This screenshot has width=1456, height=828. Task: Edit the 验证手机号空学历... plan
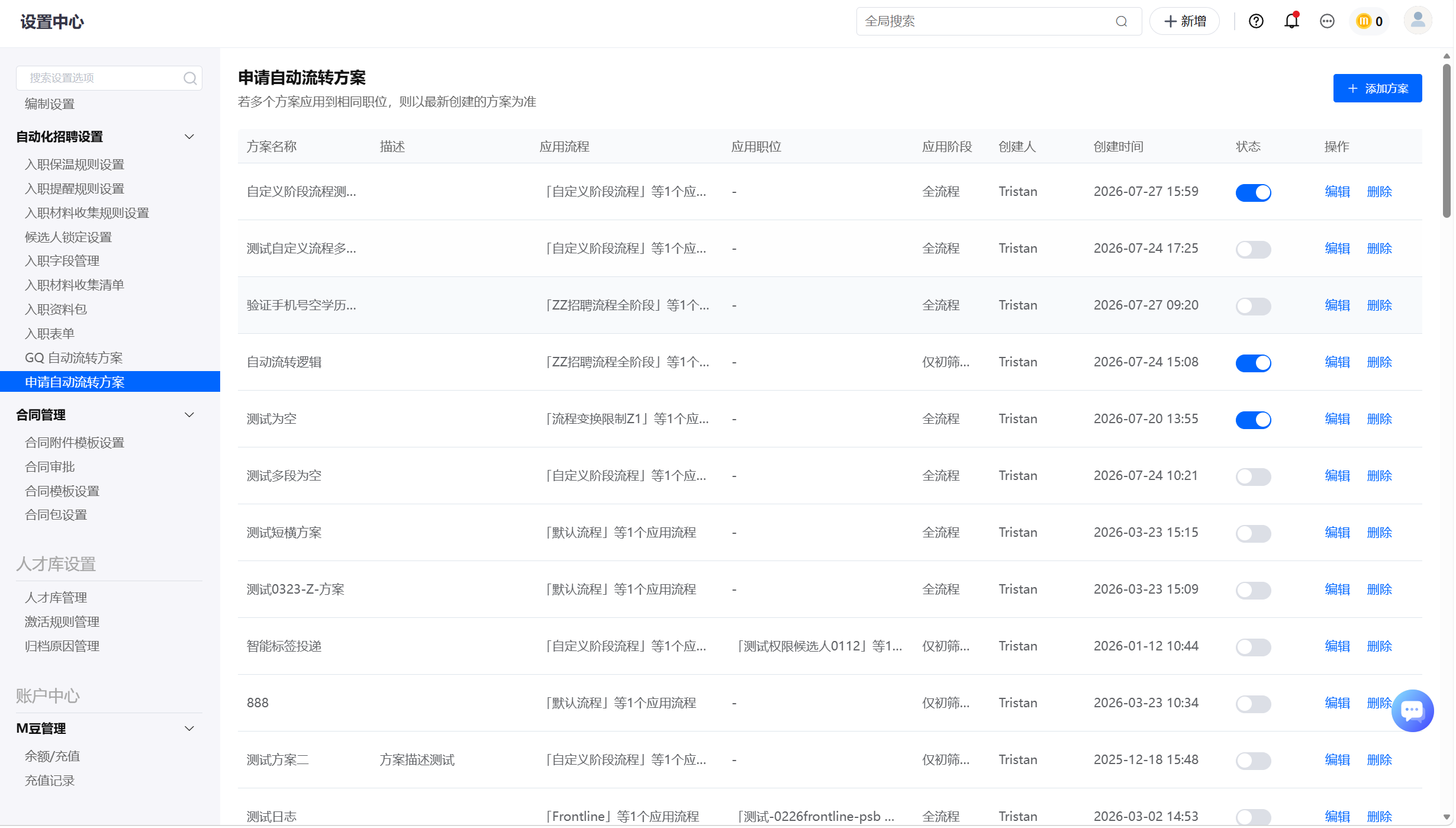click(x=1337, y=305)
